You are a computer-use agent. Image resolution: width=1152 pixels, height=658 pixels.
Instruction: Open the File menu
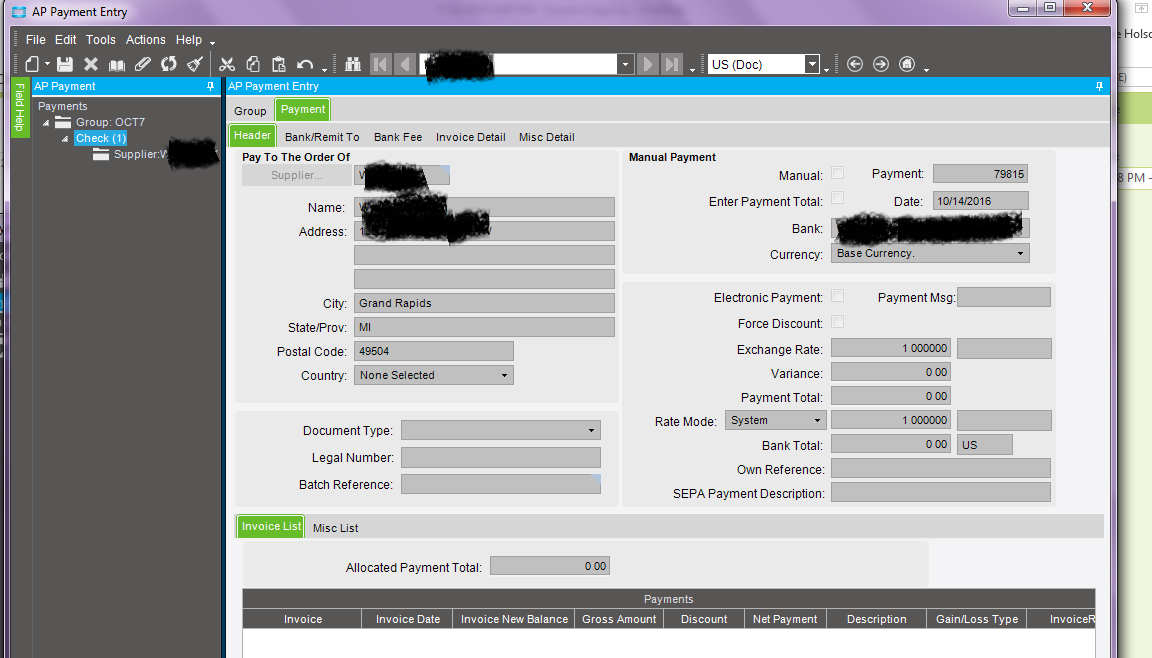pyautogui.click(x=35, y=40)
